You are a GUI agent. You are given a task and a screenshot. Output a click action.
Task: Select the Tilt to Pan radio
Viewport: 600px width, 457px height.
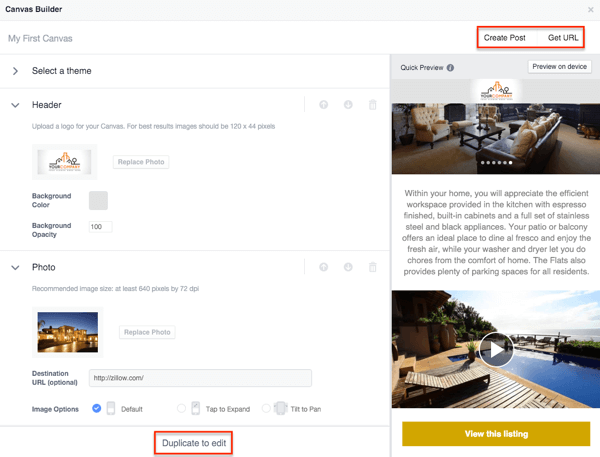(266, 408)
